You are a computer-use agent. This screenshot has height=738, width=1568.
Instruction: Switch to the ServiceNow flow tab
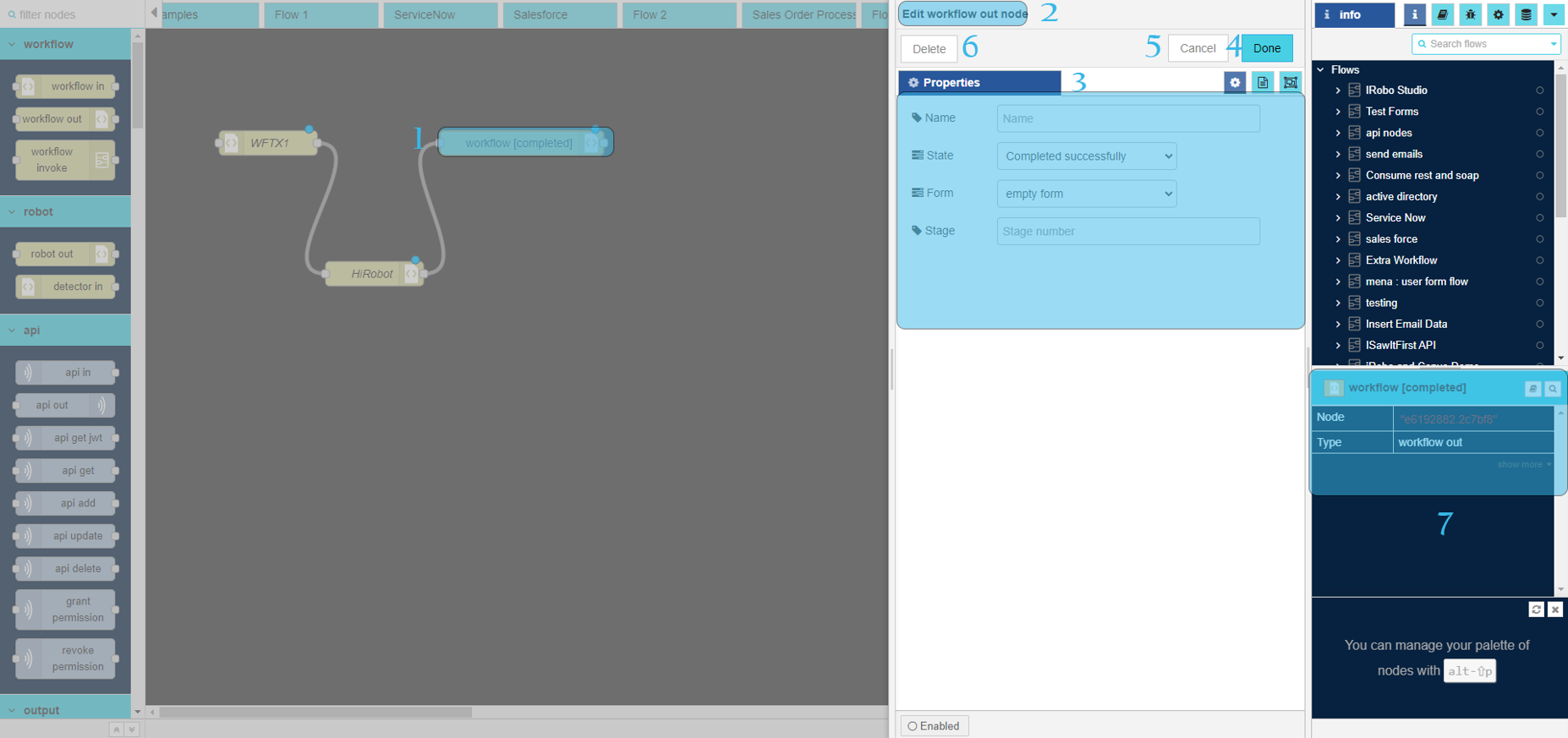tap(440, 14)
